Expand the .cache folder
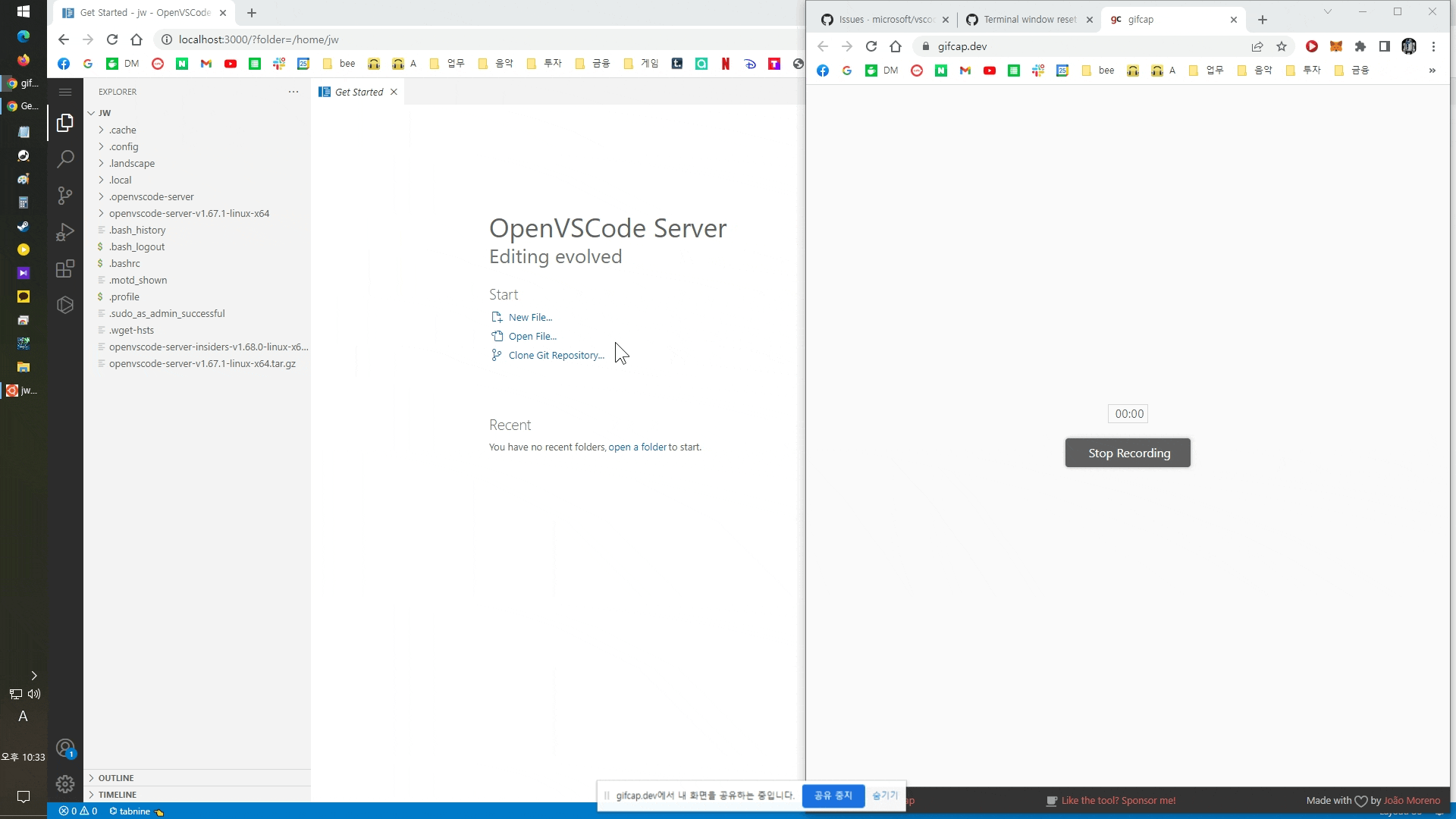 pyautogui.click(x=122, y=130)
